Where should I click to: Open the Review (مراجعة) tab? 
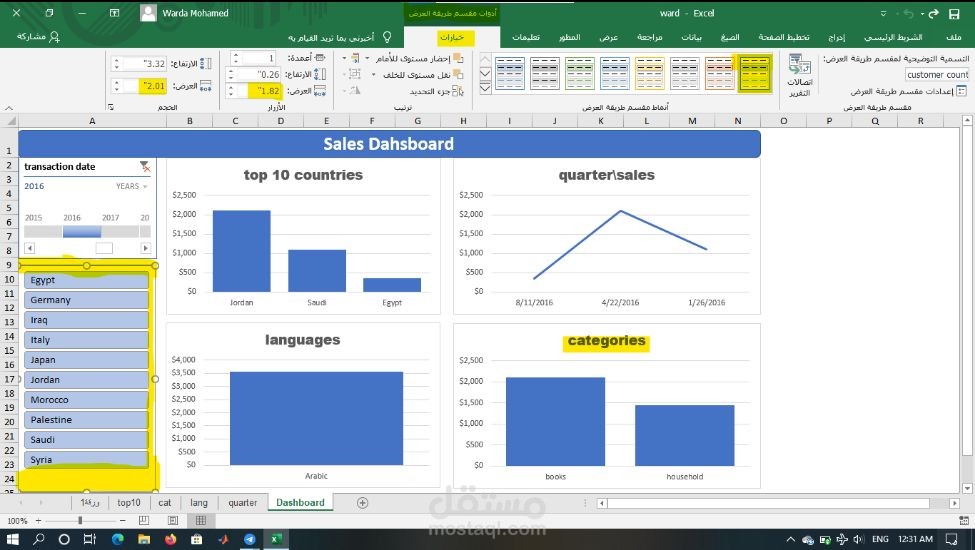649,37
